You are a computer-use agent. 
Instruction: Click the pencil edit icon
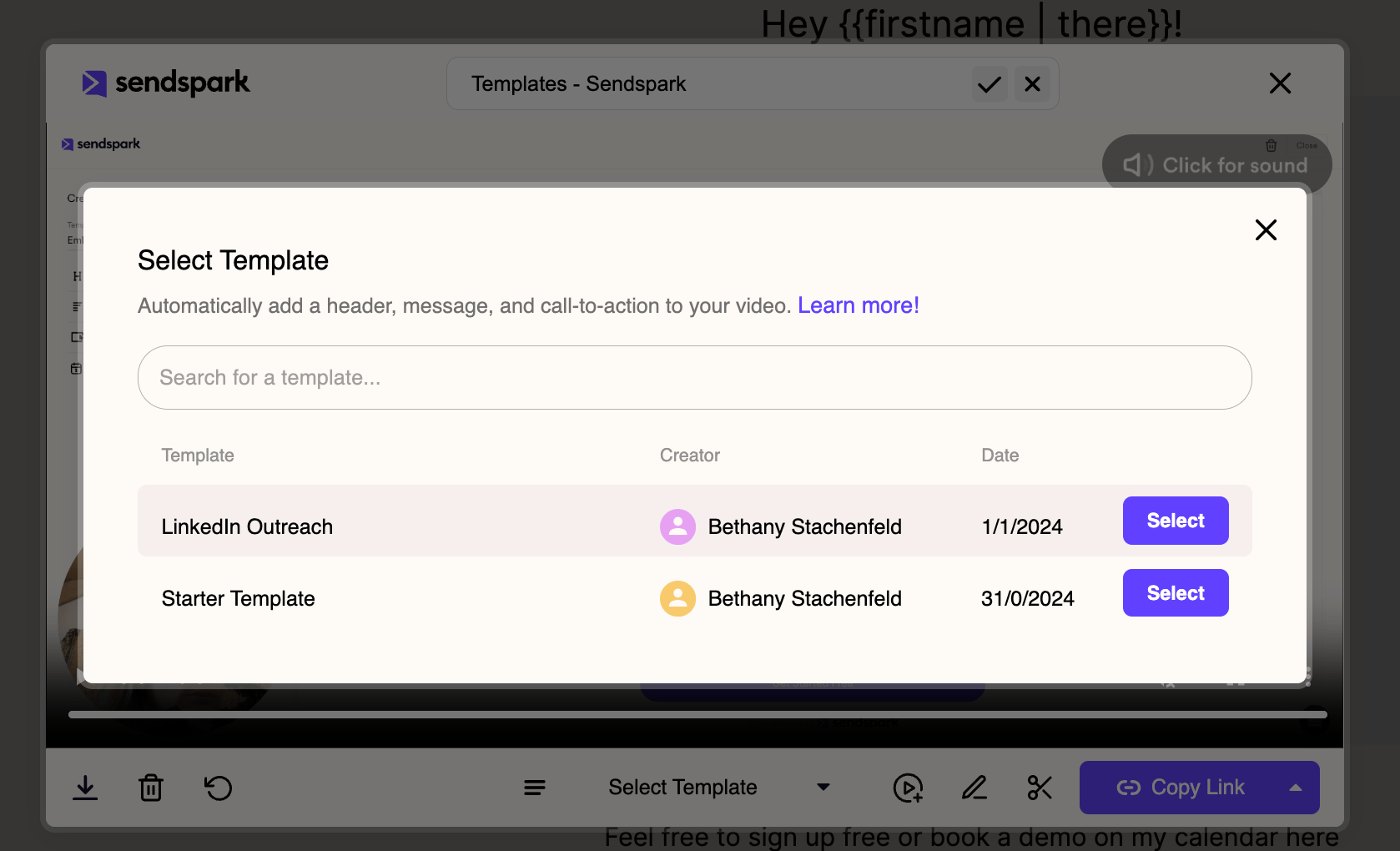click(974, 788)
